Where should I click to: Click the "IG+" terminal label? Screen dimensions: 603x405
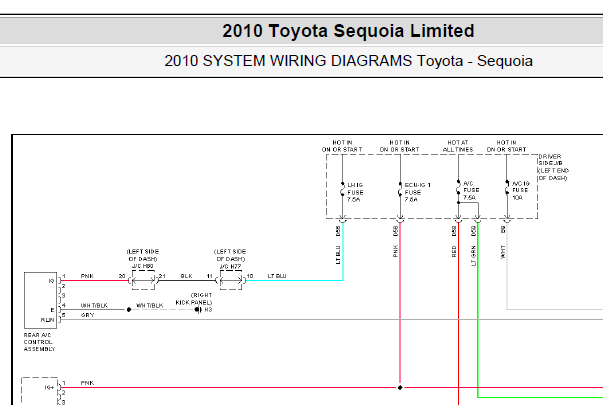(49, 388)
